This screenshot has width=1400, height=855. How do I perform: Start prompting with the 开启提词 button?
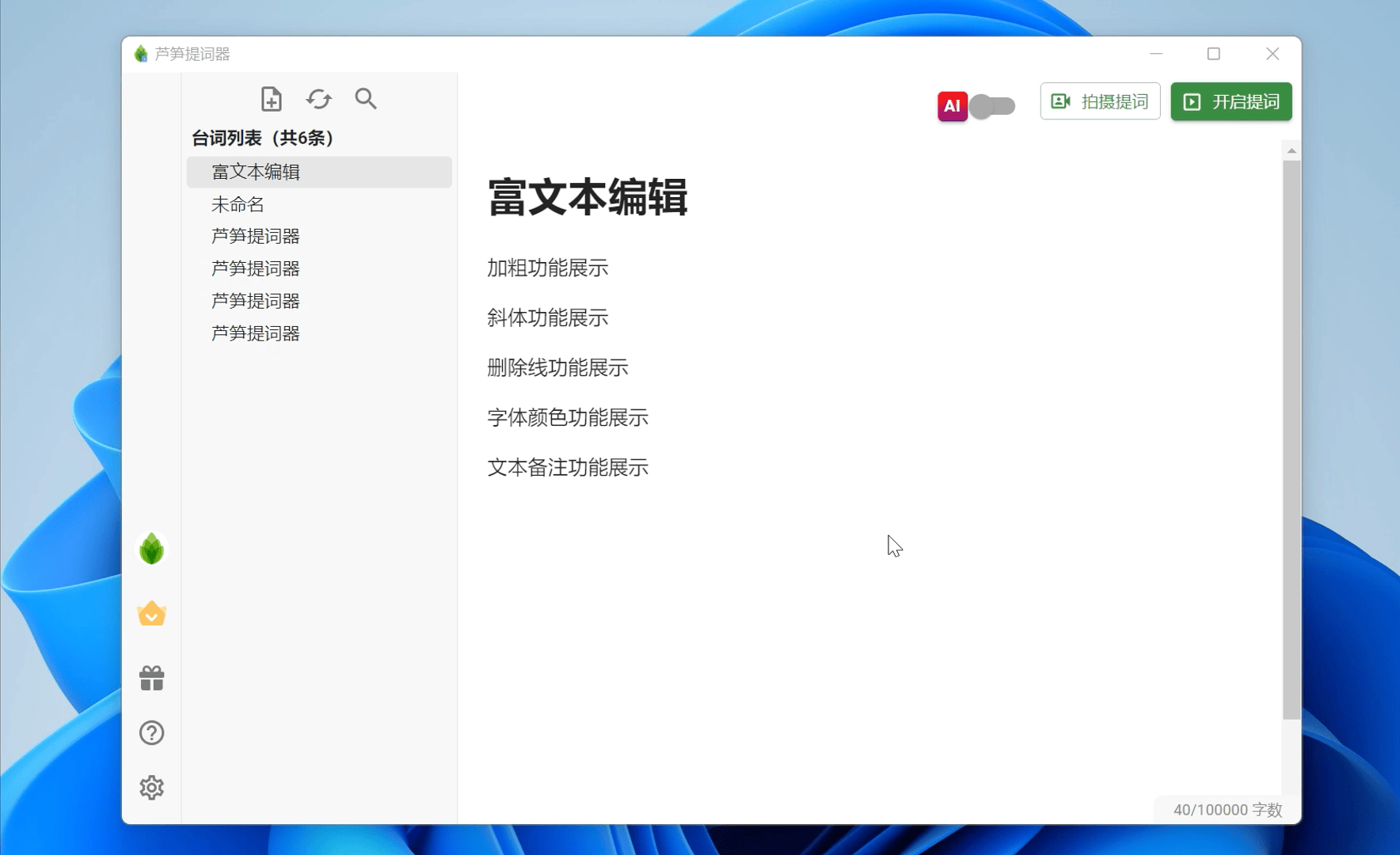(1231, 101)
